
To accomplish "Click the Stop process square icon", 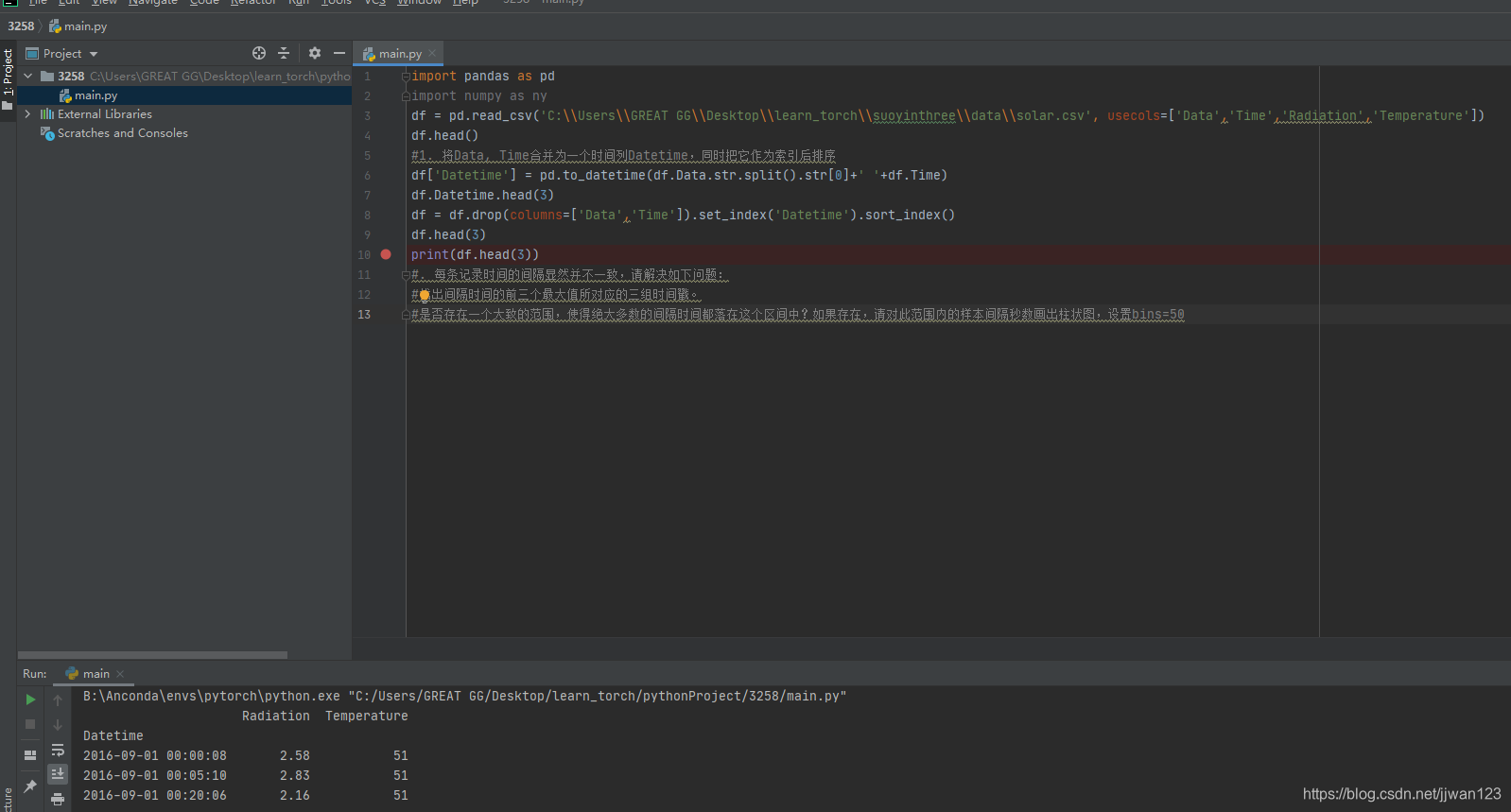I will pos(30,724).
